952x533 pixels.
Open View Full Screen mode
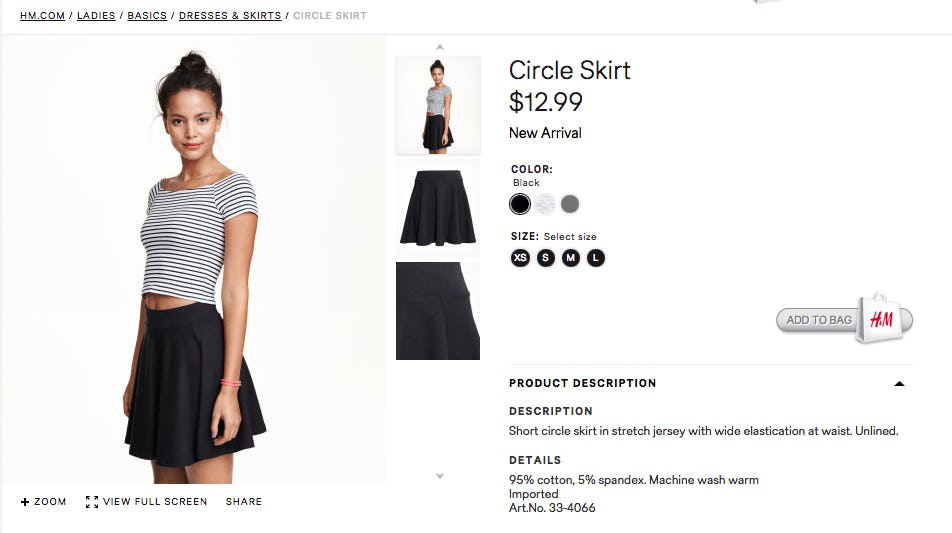147,502
